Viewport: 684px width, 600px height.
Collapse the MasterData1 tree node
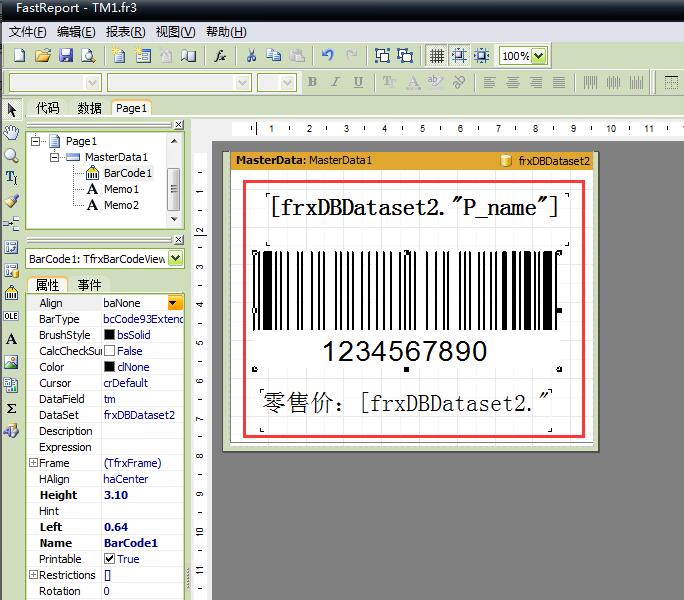[55, 157]
